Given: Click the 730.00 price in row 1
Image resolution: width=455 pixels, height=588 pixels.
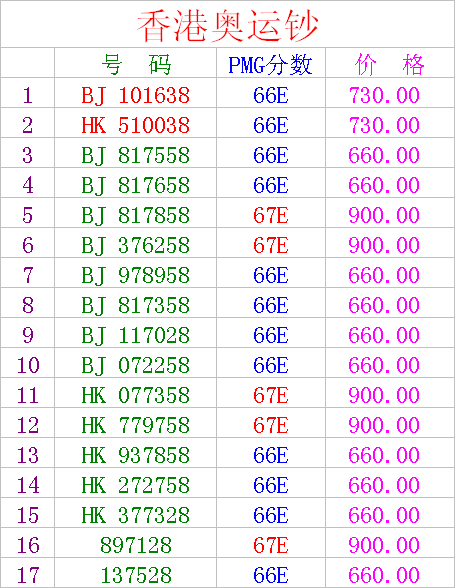Looking at the screenshot, I should tap(384, 95).
